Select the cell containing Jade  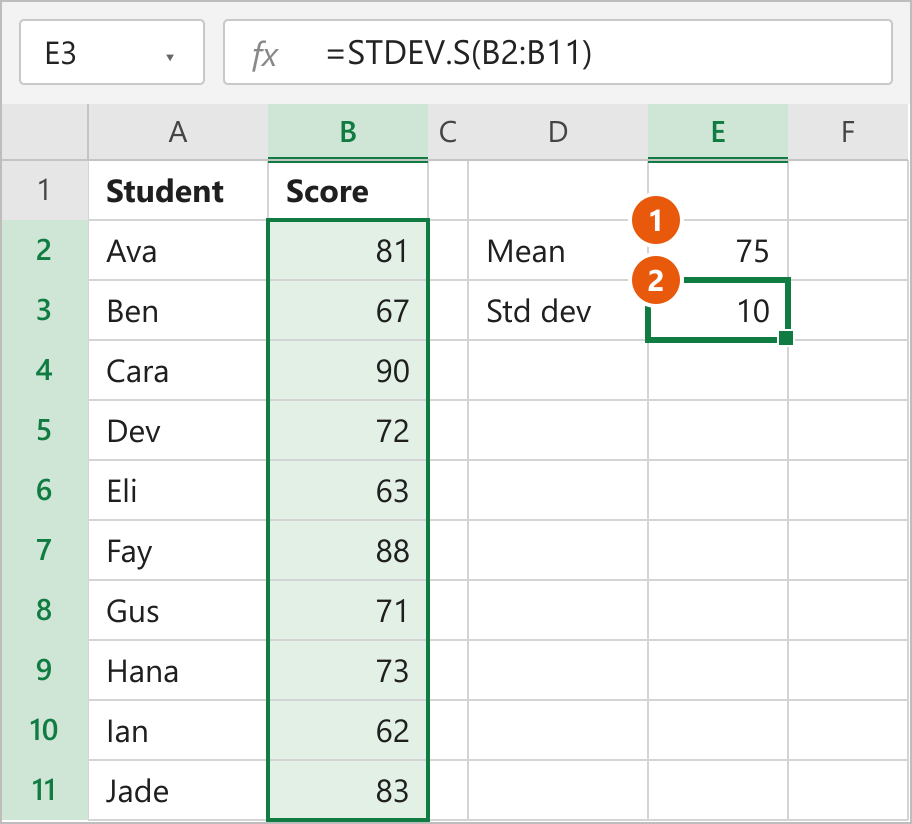click(178, 790)
